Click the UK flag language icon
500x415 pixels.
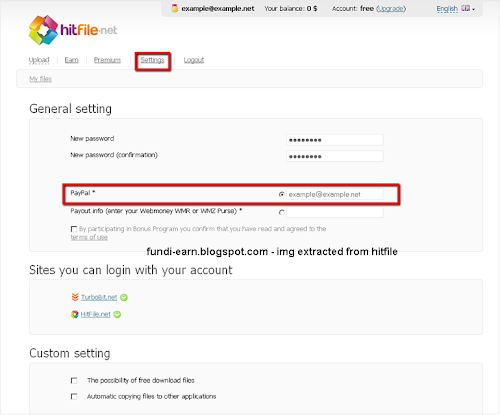point(465,8)
